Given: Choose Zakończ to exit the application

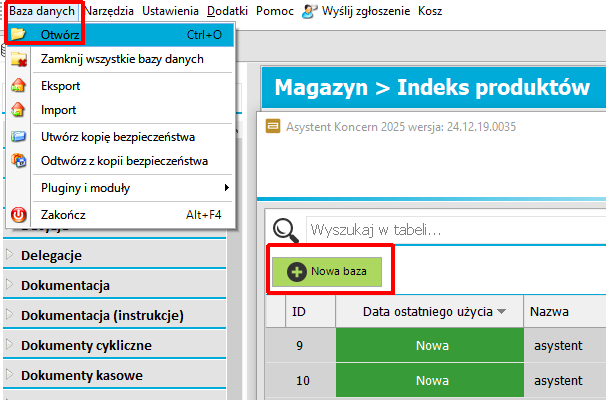Looking at the screenshot, I should [x=120, y=215].
